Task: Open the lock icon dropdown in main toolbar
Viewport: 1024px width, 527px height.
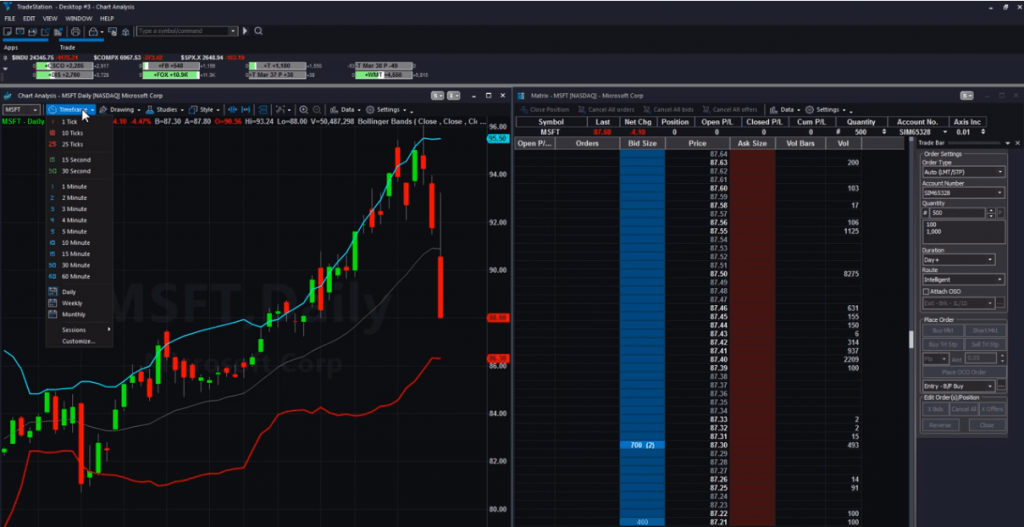Action: click(95, 31)
